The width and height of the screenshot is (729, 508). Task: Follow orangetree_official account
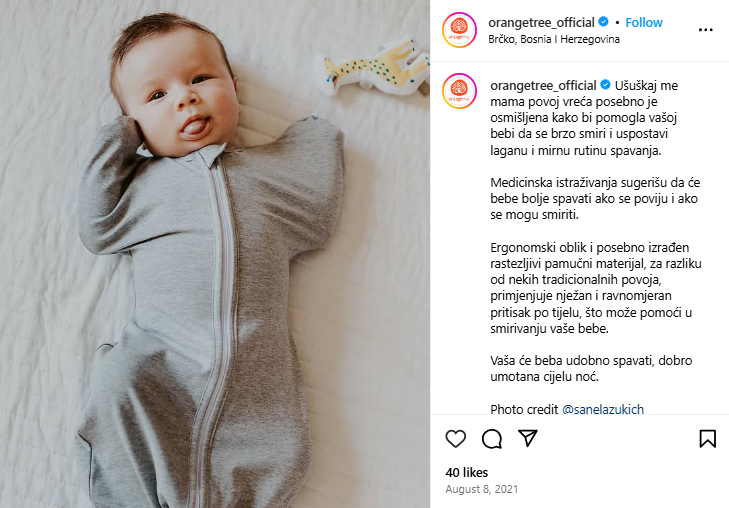pos(643,22)
